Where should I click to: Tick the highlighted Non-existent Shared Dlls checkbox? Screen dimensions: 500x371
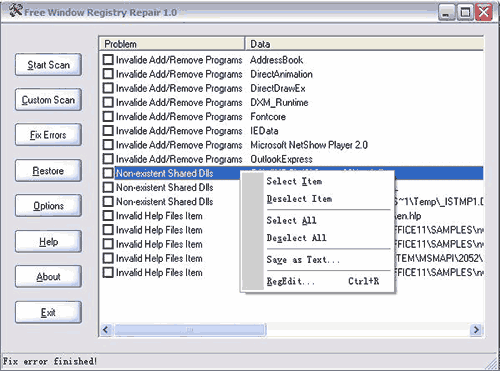click(x=108, y=173)
